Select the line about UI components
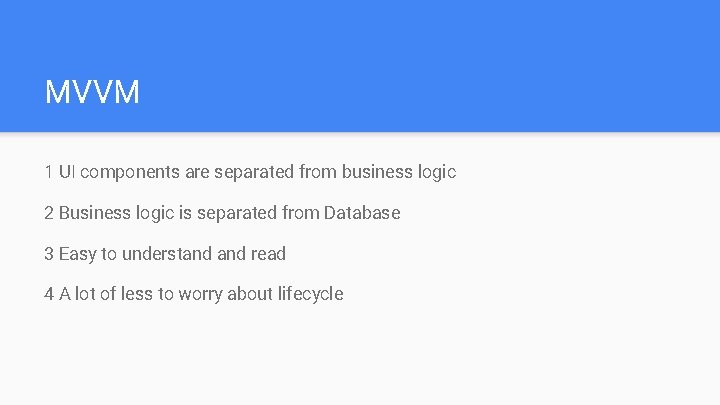720x405 pixels. point(250,172)
